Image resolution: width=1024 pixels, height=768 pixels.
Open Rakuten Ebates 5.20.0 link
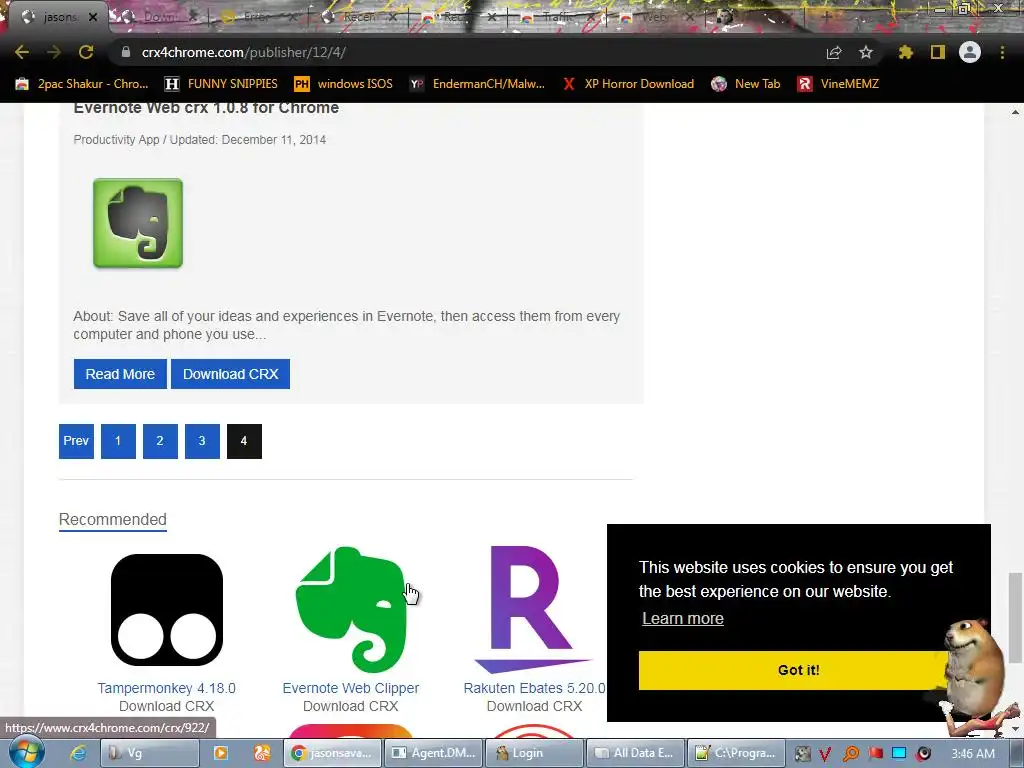tap(534, 688)
